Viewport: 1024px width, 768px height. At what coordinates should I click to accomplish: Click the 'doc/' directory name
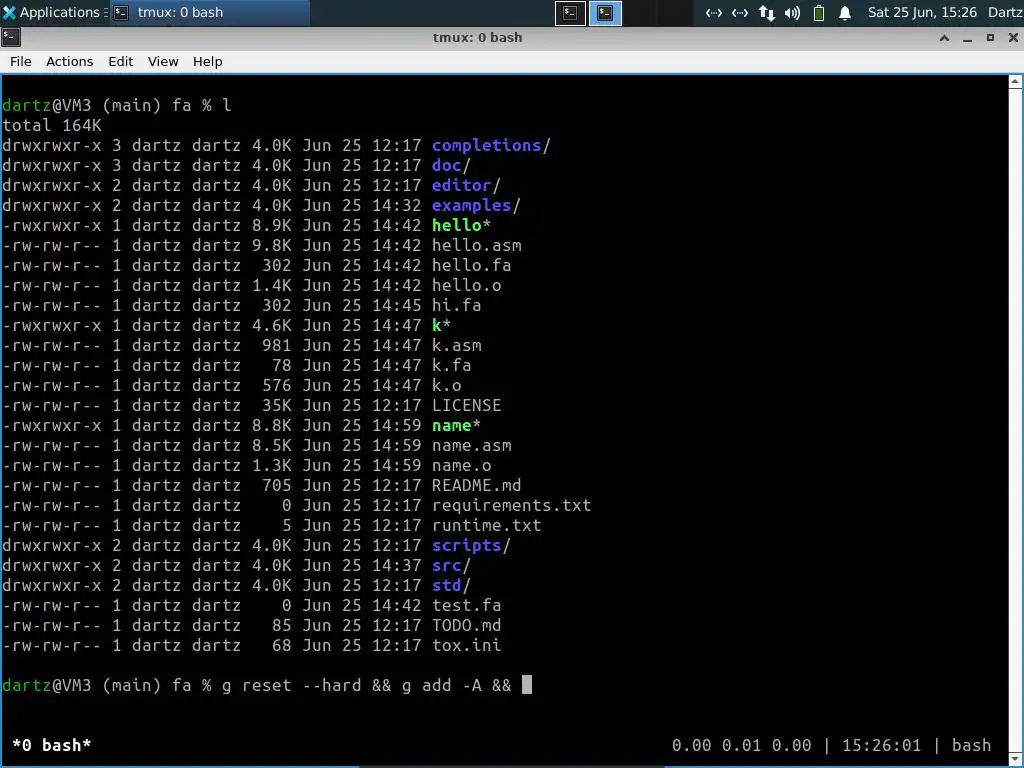point(451,165)
